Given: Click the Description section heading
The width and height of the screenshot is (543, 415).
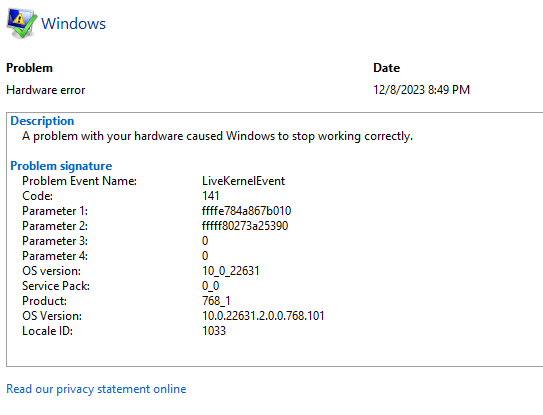Looking at the screenshot, I should tap(42, 121).
